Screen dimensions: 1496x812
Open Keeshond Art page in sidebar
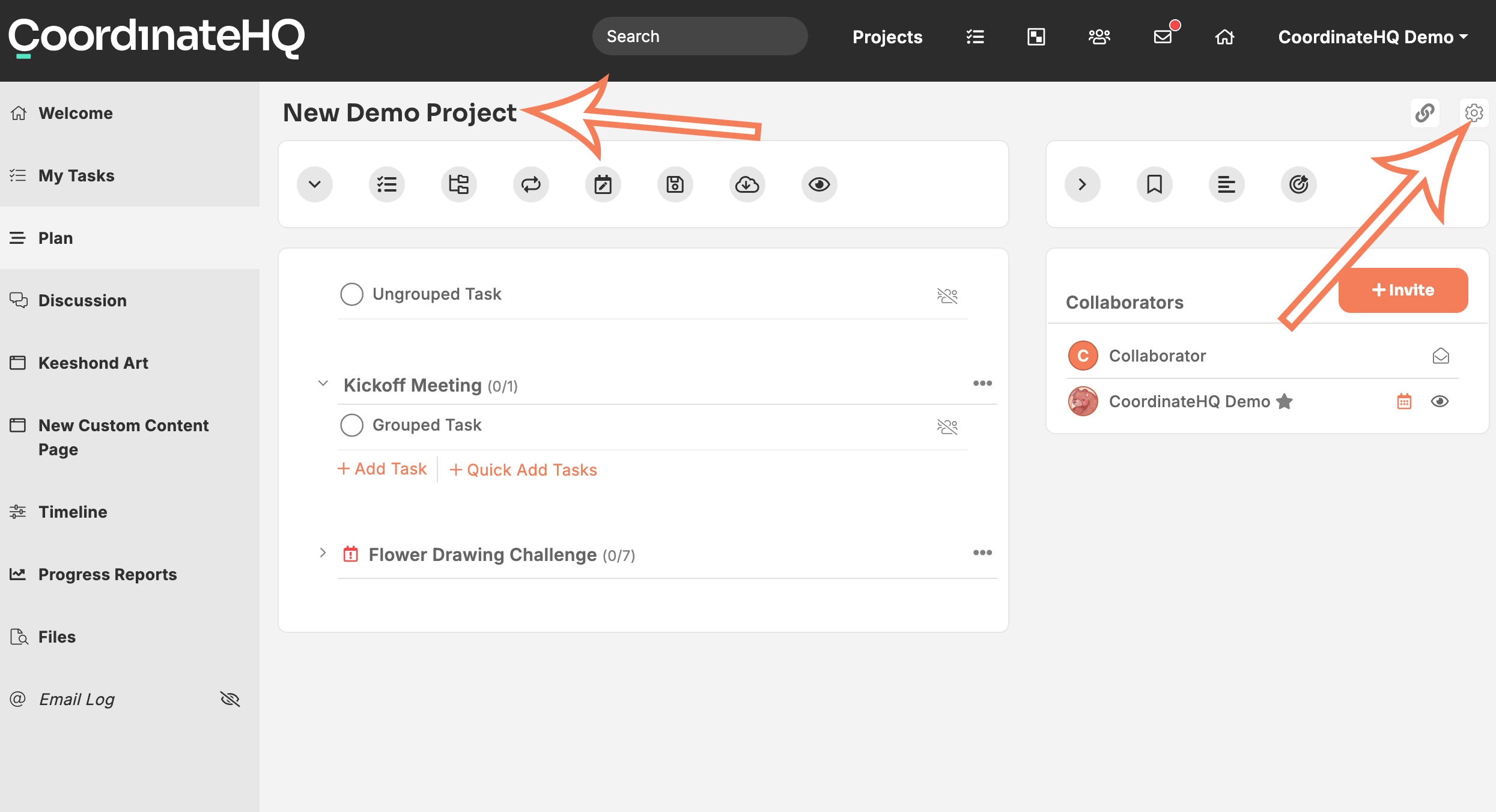130,363
